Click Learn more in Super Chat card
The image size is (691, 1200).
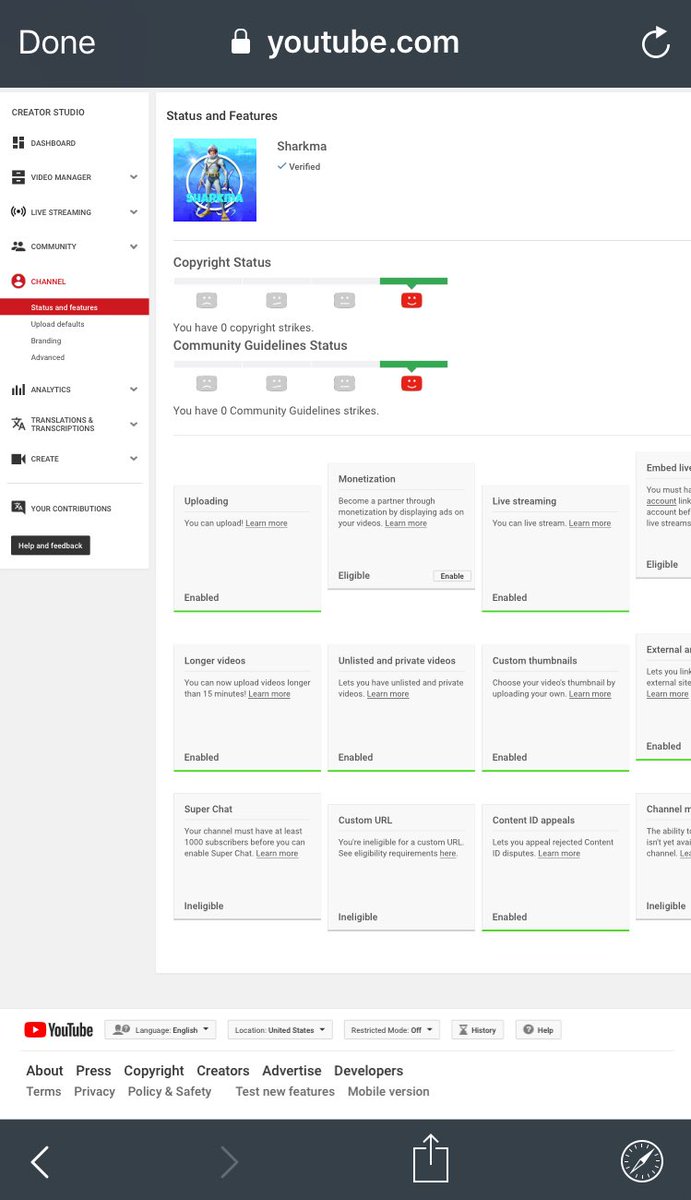277,853
